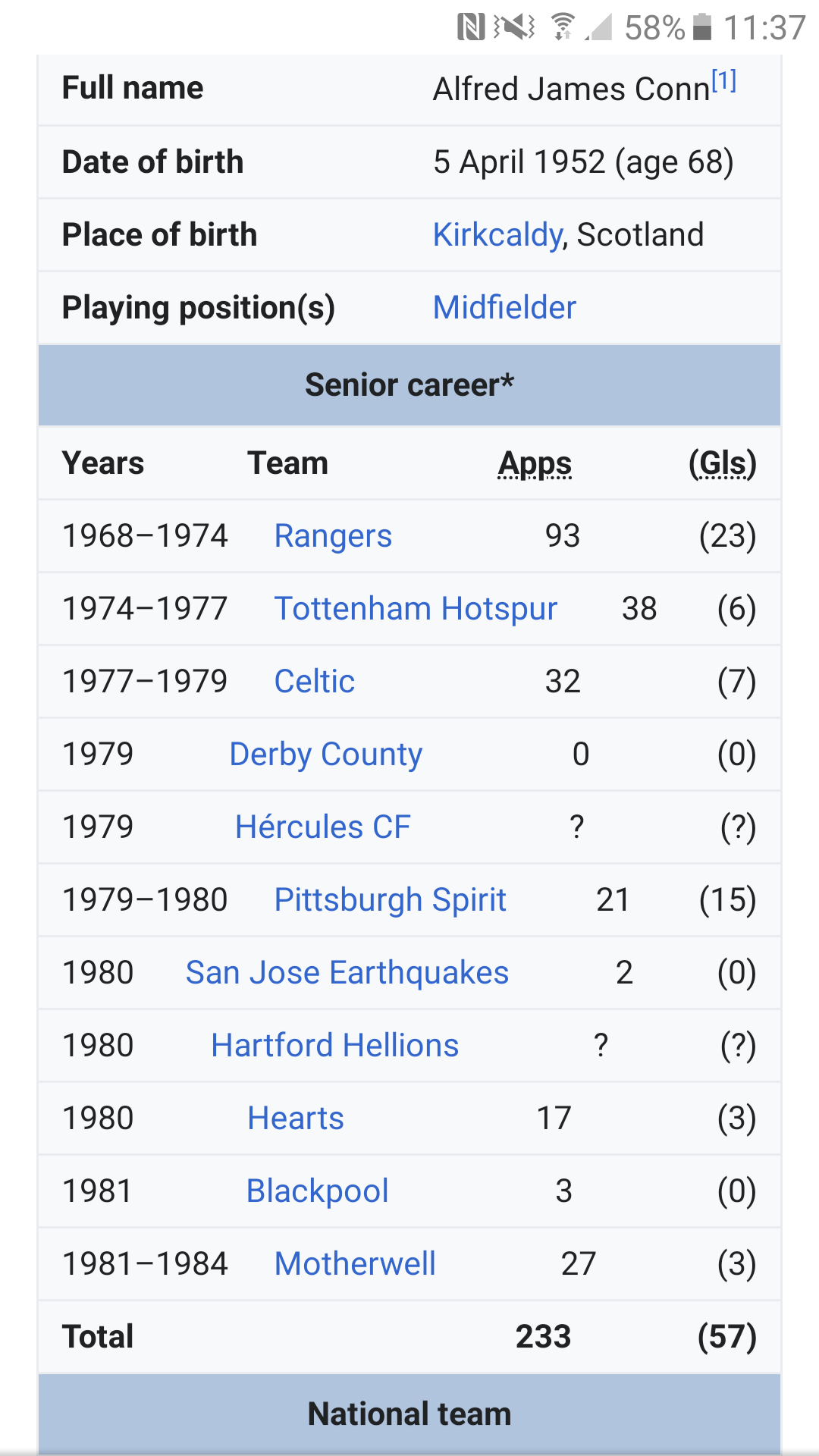This screenshot has height=1456, width=819.
Task: Tap the Wi-Fi status icon
Action: tap(562, 27)
